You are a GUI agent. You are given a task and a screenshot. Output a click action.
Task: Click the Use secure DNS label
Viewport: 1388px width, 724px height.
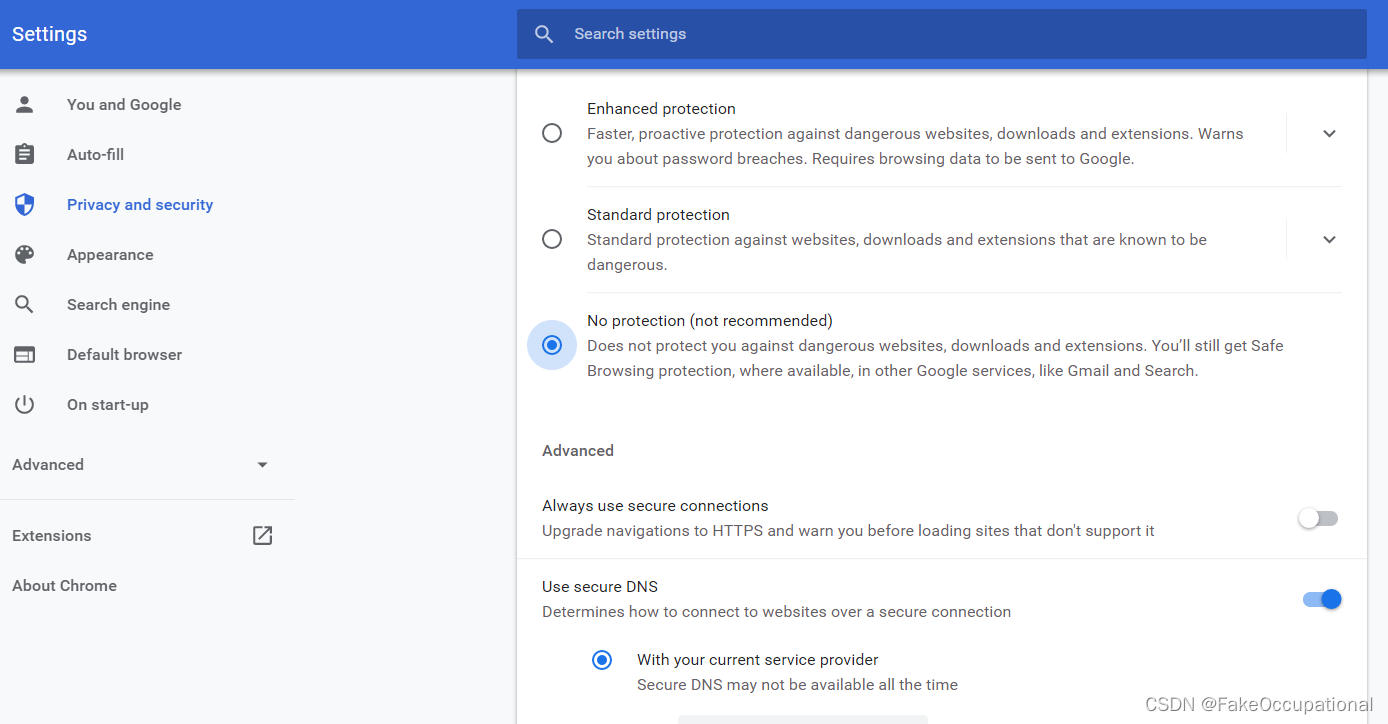click(x=600, y=586)
